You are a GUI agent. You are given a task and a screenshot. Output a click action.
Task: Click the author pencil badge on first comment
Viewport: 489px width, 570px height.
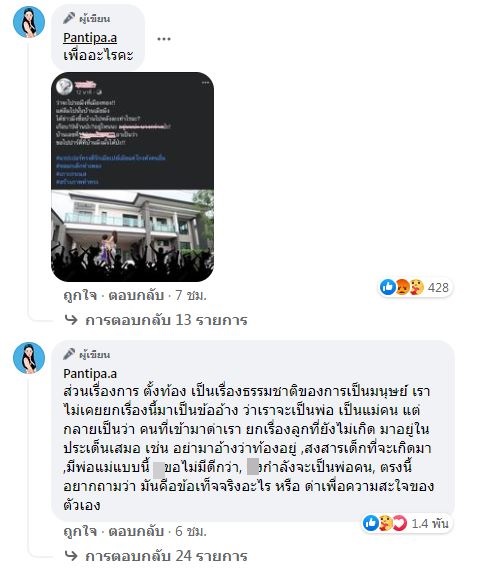click(x=69, y=18)
